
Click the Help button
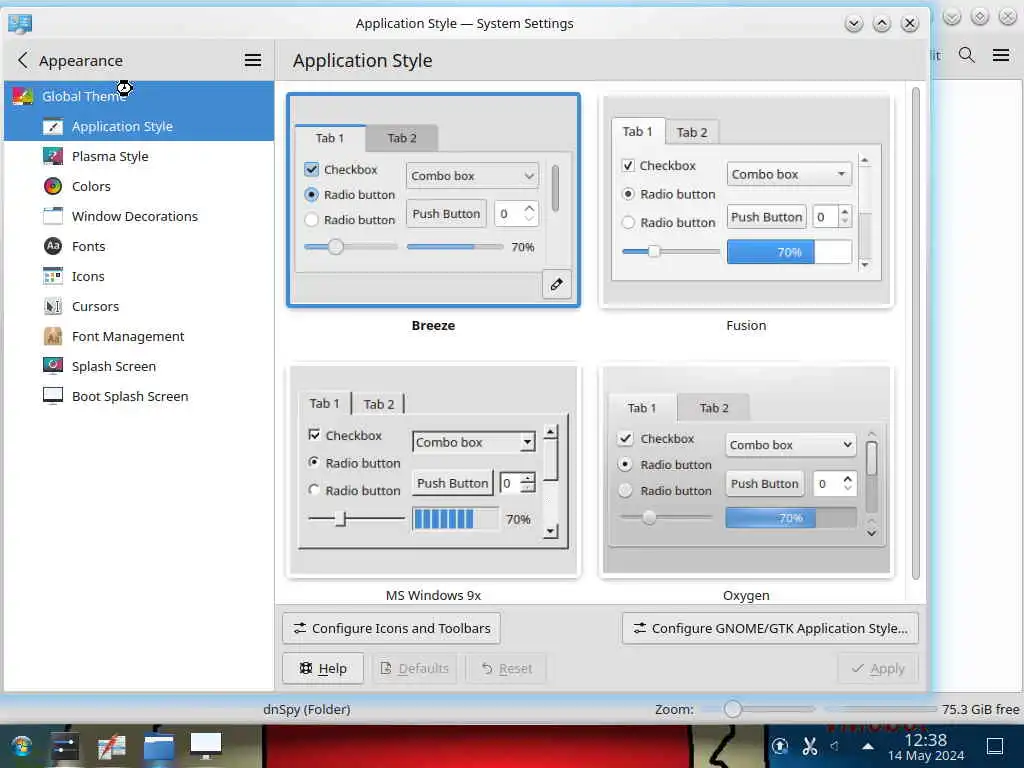[x=323, y=668]
